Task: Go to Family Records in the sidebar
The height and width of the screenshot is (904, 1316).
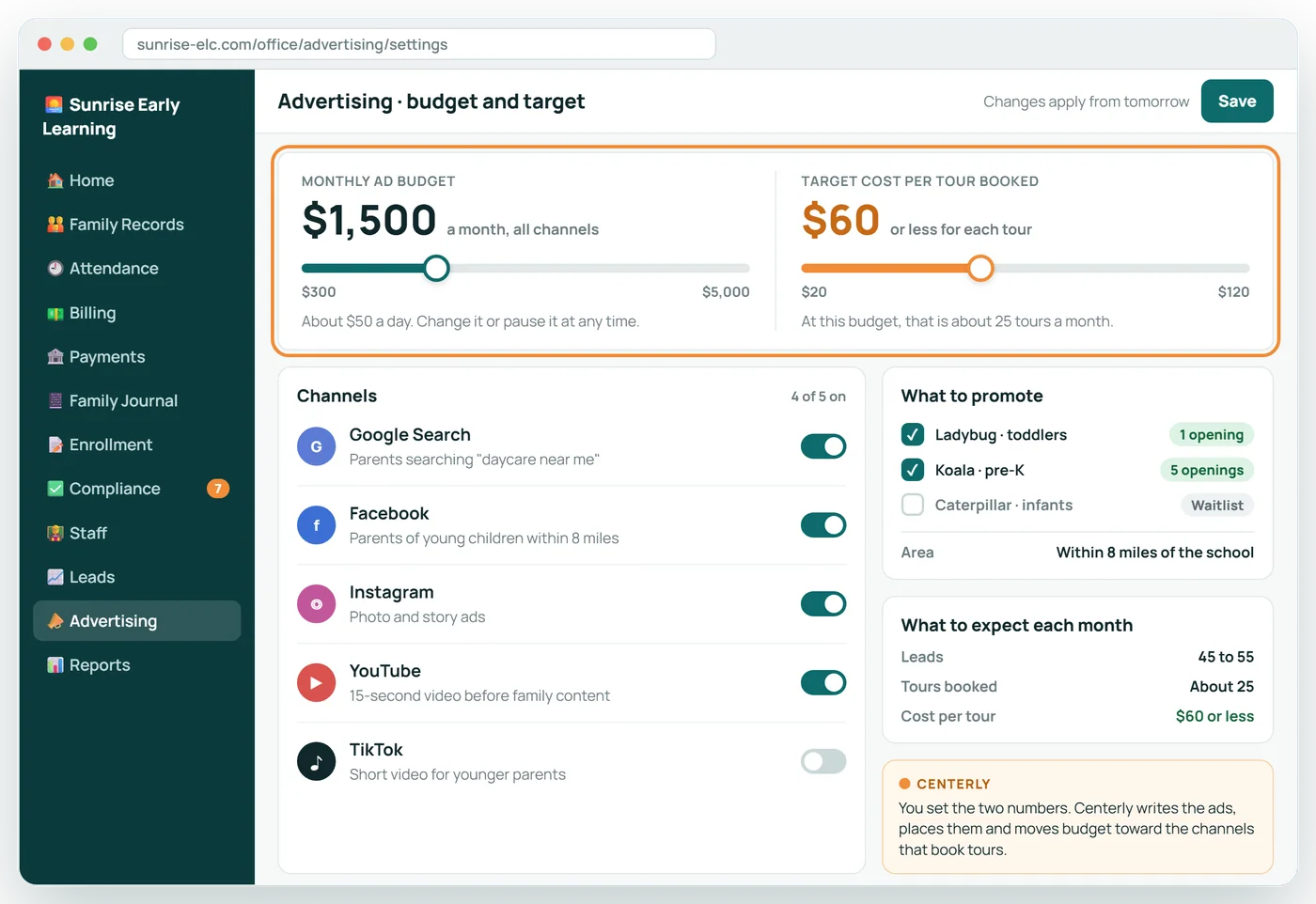Action: (137, 225)
